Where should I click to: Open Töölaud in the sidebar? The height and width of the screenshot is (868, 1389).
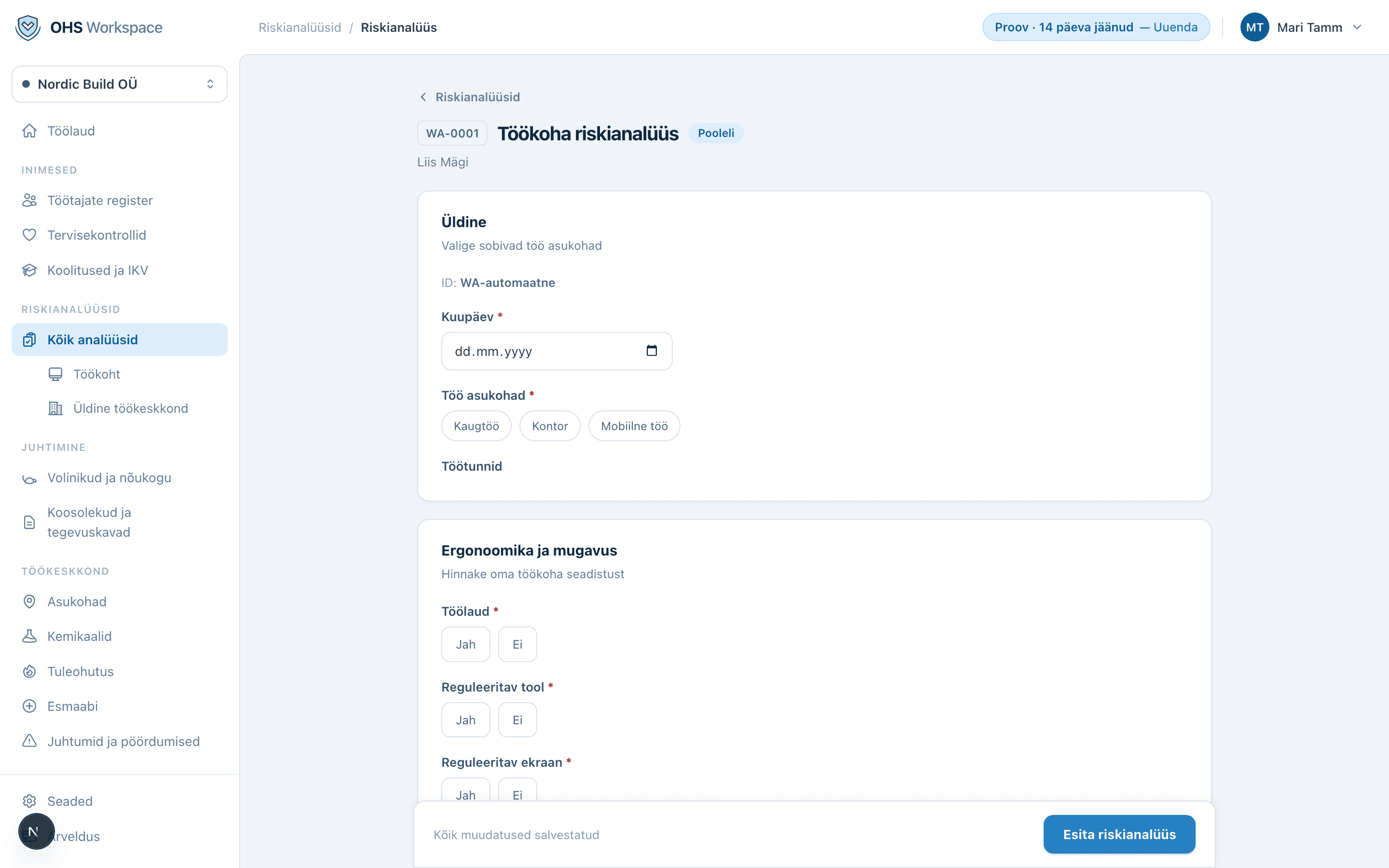point(120,131)
